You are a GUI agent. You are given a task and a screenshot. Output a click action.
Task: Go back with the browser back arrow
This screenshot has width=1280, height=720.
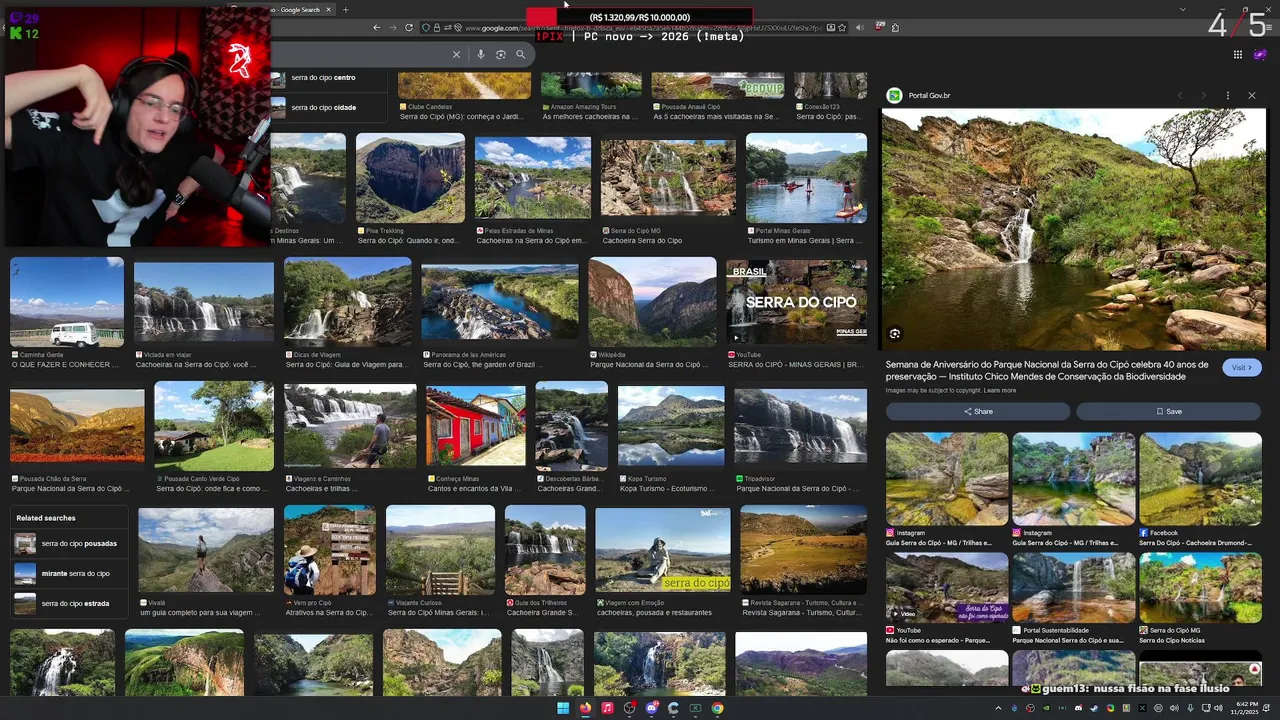pyautogui.click(x=376, y=28)
